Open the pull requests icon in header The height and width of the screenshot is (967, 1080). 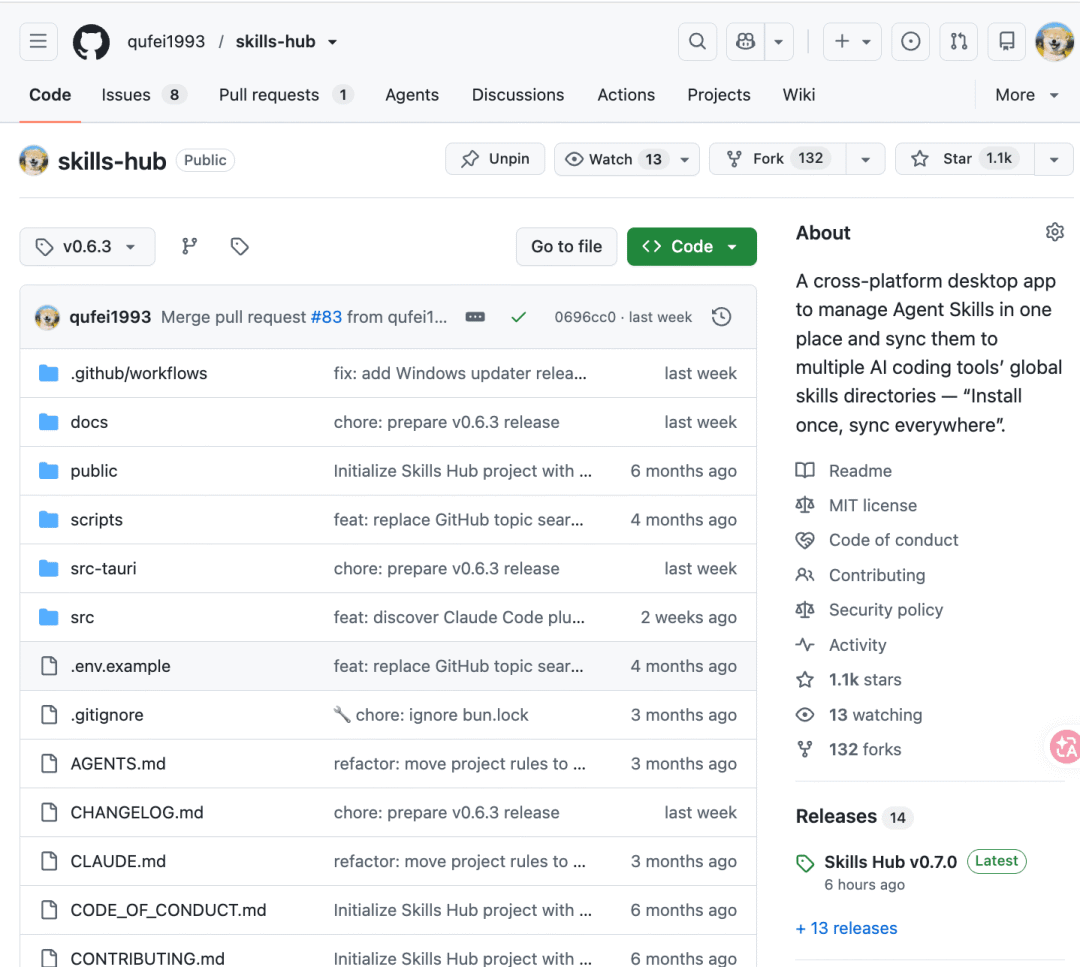point(959,41)
